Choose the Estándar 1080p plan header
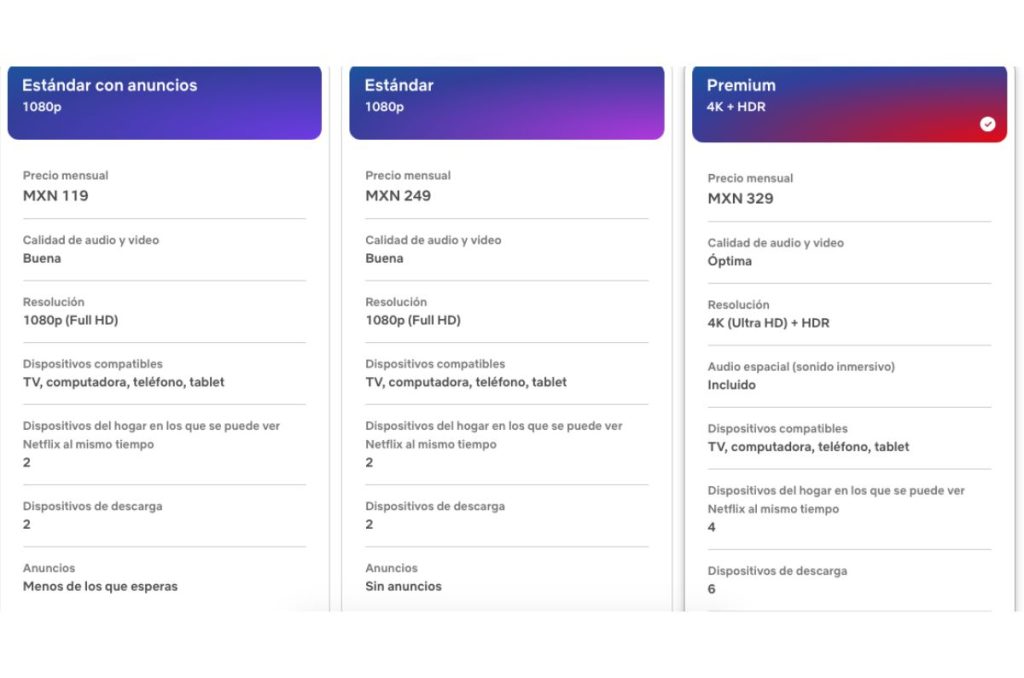This screenshot has width=1024, height=678. pyautogui.click(x=506, y=102)
